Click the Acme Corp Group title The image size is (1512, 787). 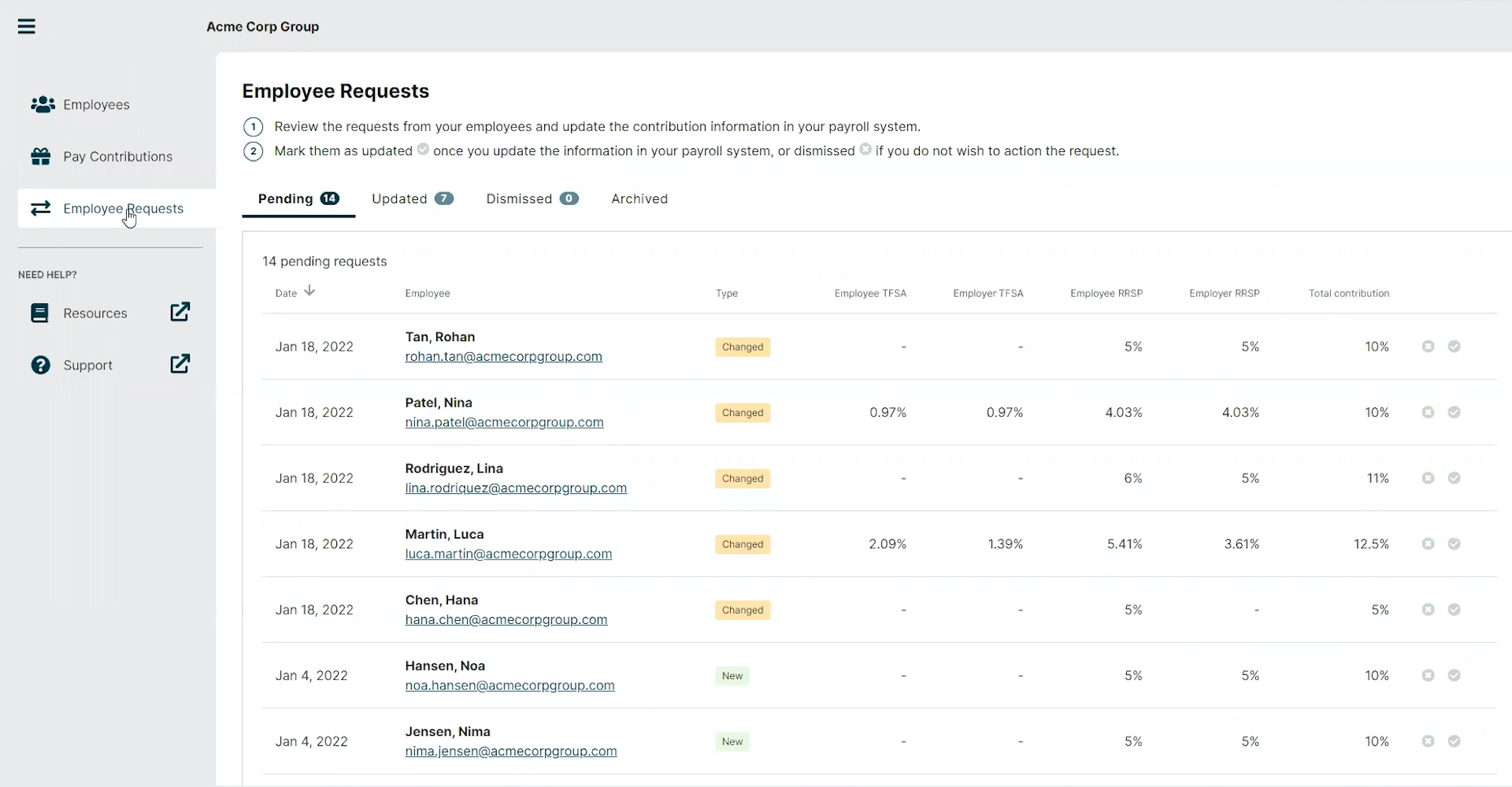pos(262,27)
